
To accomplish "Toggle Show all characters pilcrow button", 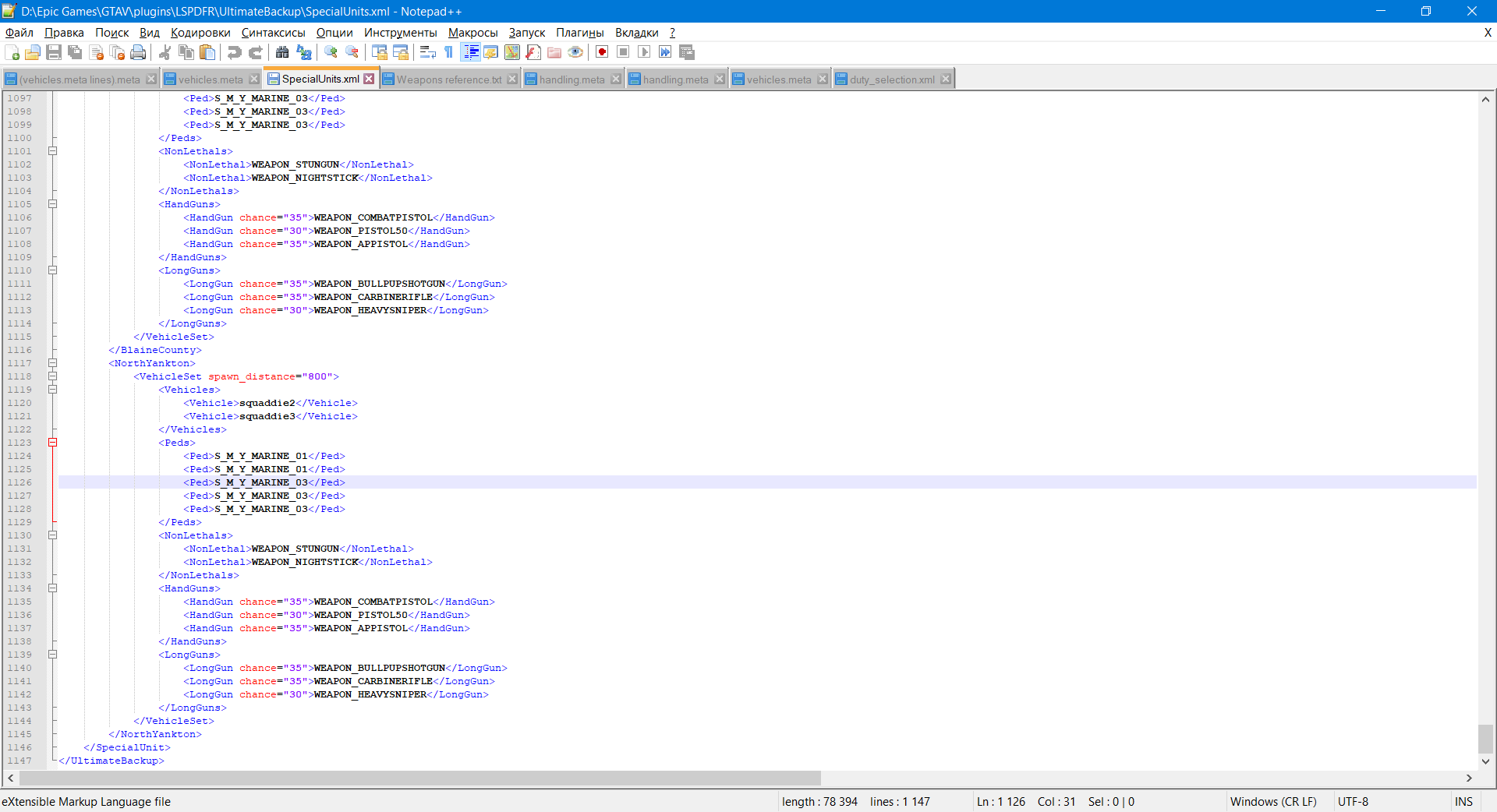I will (x=449, y=52).
